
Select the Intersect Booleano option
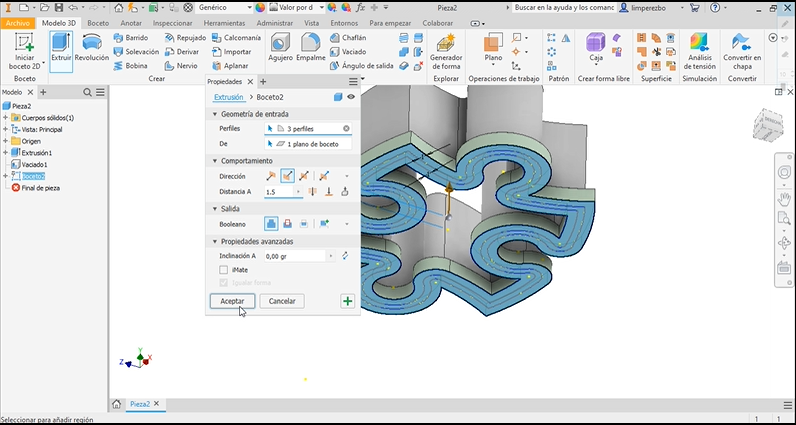(304, 223)
